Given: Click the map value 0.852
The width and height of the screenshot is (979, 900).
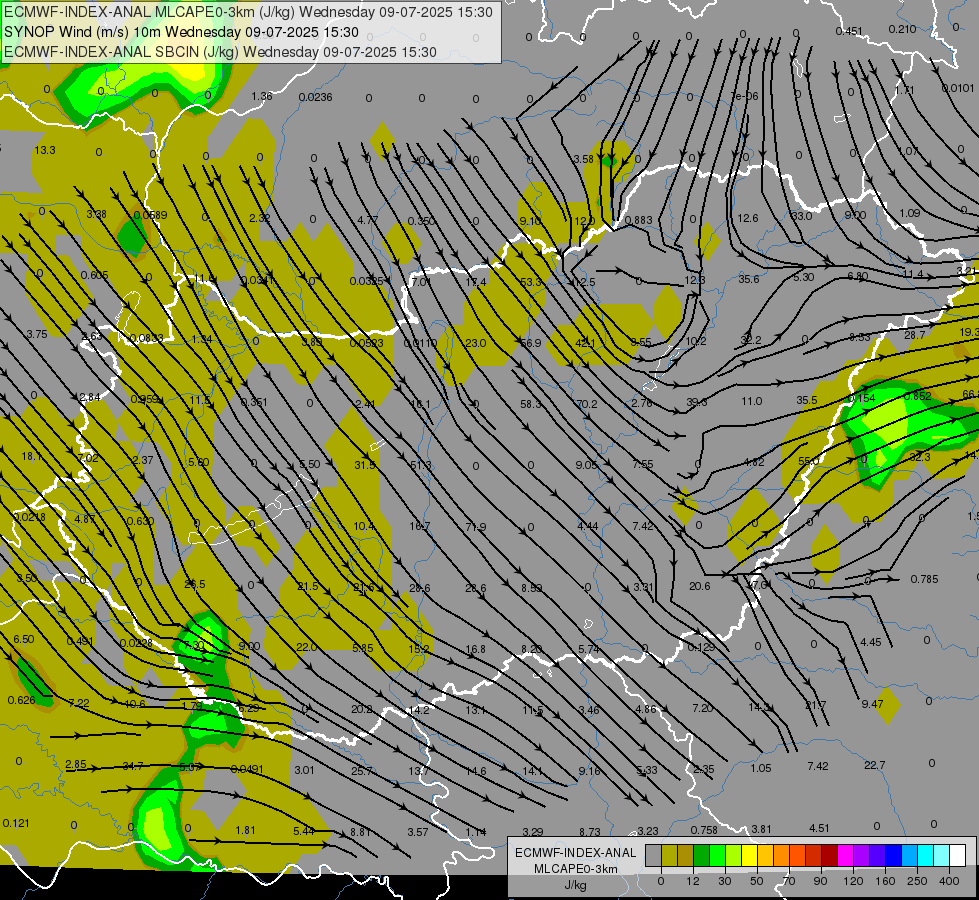Looking at the screenshot, I should (918, 396).
